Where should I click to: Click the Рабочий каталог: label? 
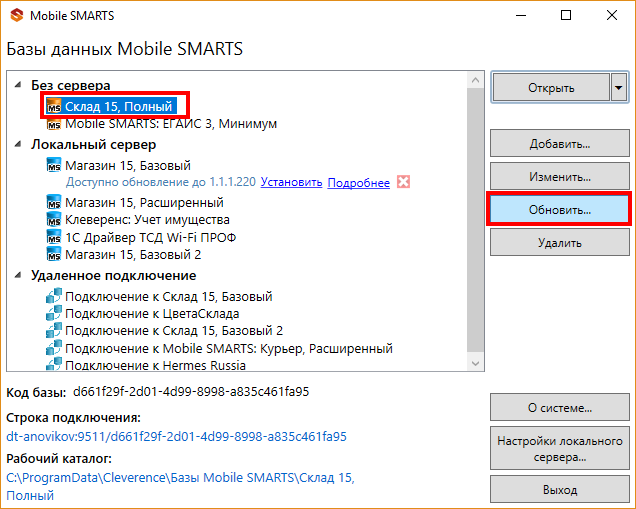[x=59, y=459]
